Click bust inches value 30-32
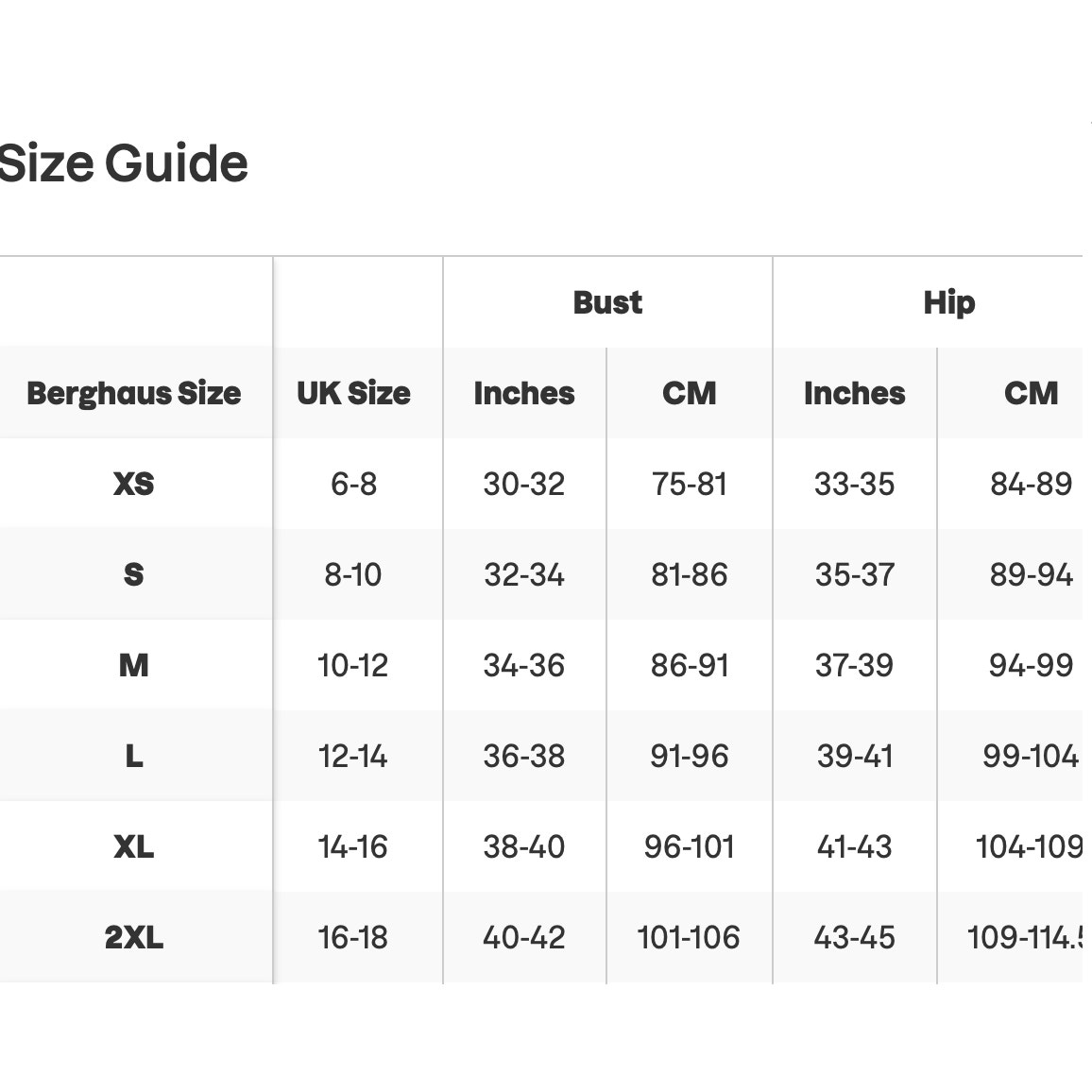 [523, 484]
